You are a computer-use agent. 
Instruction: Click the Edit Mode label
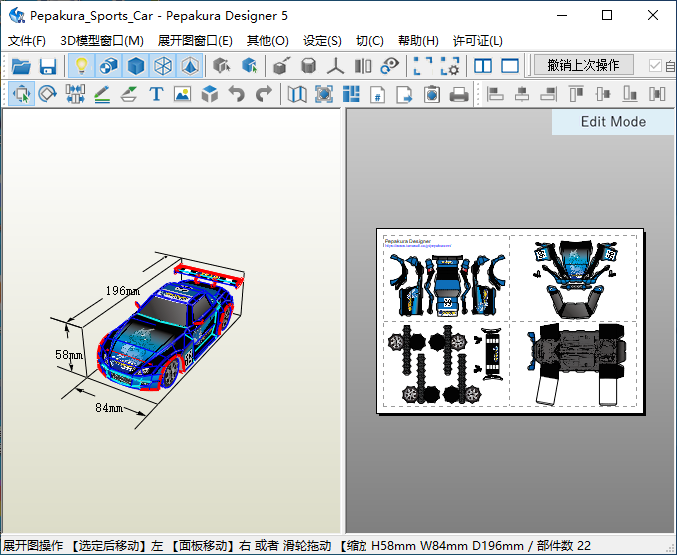pyautogui.click(x=613, y=122)
